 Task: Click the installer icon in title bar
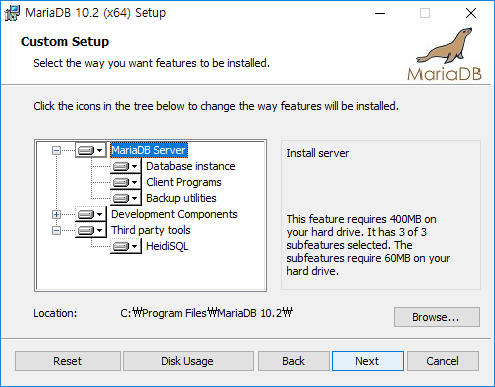coord(12,13)
